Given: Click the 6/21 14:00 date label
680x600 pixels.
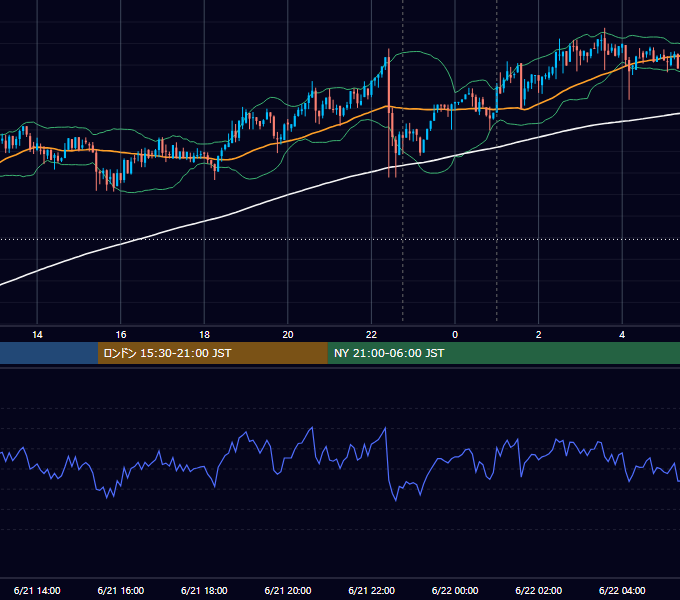Looking at the screenshot, I should 37,590.
